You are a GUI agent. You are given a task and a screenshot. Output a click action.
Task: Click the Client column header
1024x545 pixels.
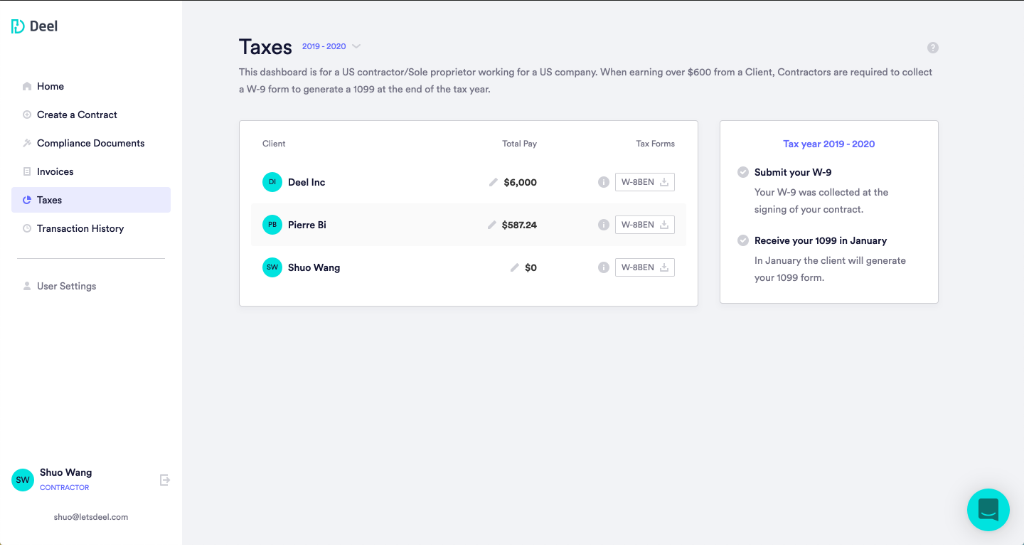274,144
